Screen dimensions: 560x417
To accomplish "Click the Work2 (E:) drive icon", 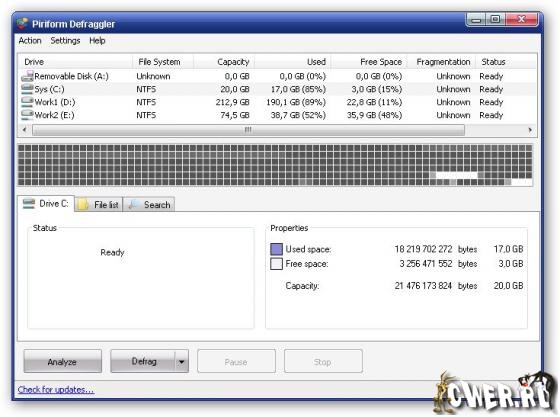I will click(x=27, y=115).
